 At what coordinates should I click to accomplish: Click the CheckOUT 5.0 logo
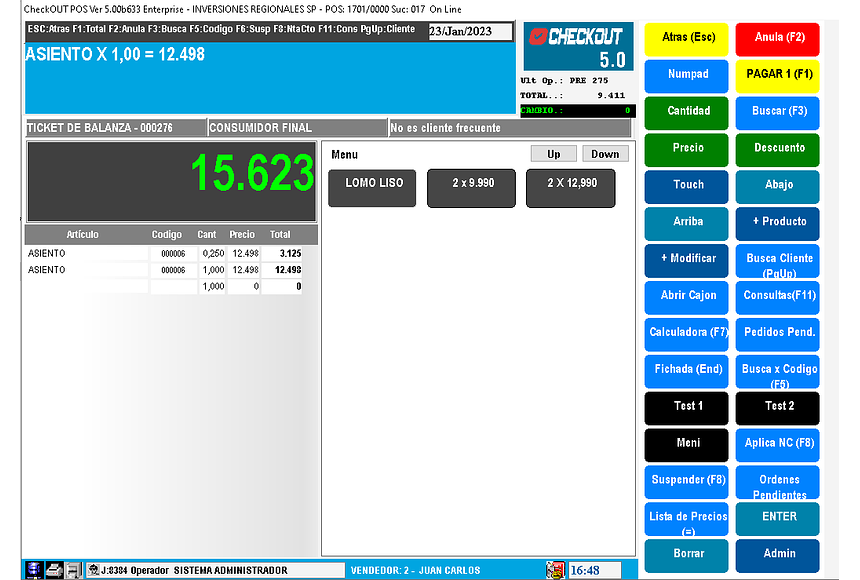pos(577,46)
